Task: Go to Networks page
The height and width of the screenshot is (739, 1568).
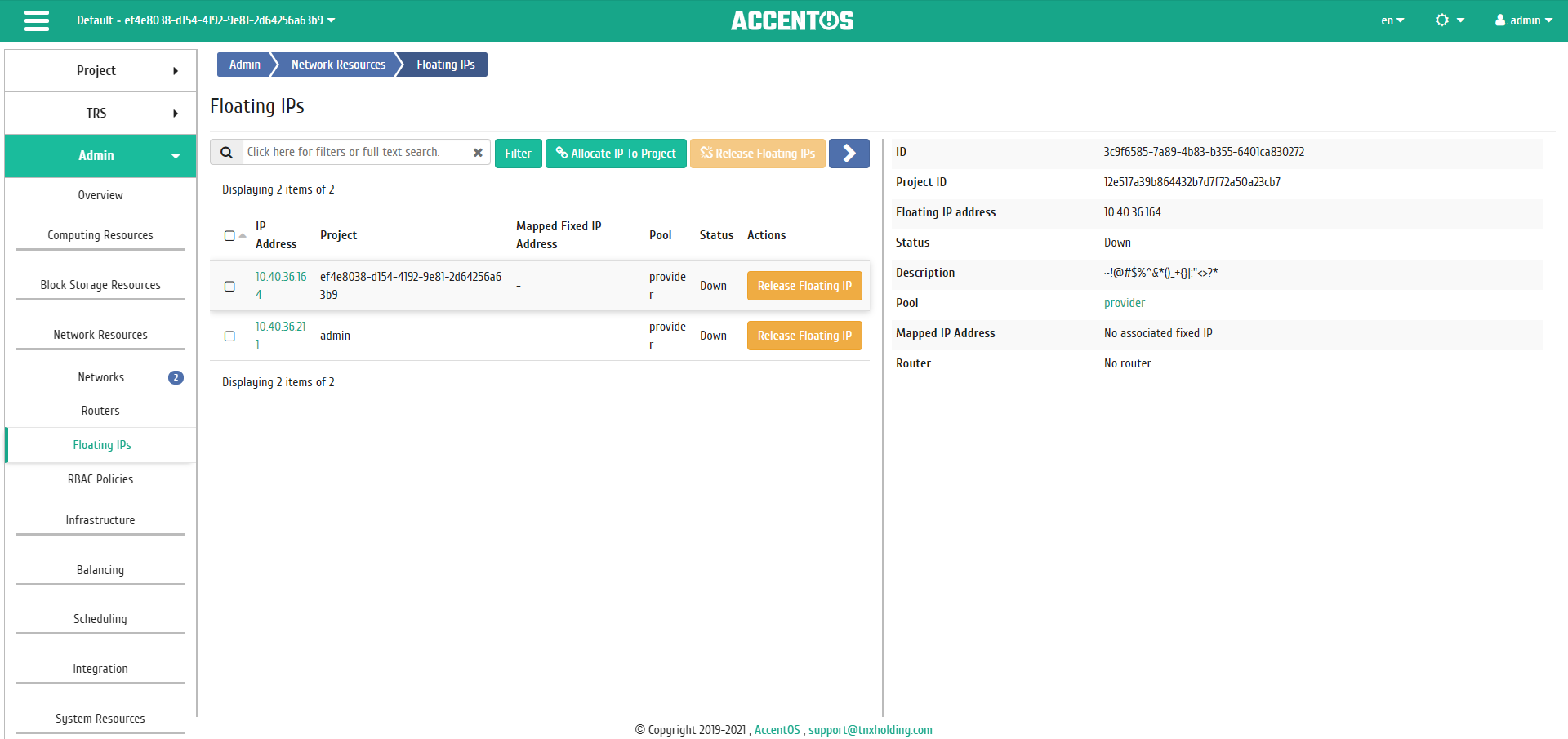Action: 100,377
